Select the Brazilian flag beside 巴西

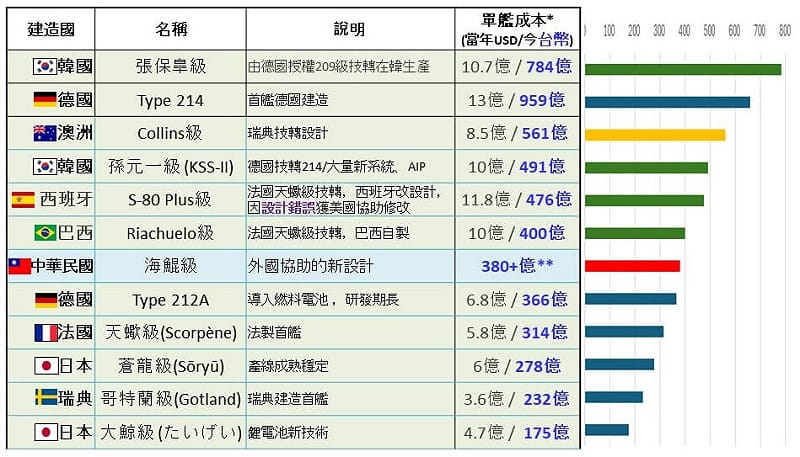pos(44,233)
